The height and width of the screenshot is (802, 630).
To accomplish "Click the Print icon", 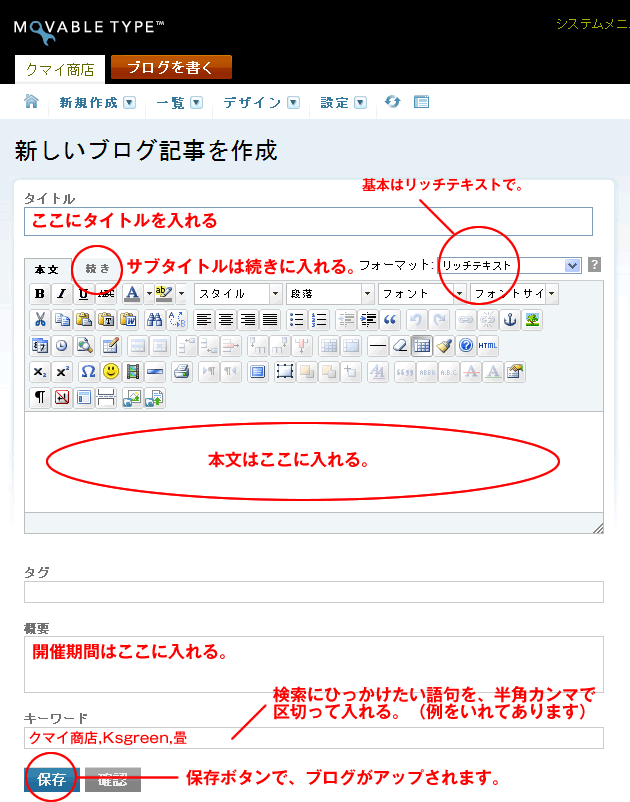I will pyautogui.click(x=182, y=372).
